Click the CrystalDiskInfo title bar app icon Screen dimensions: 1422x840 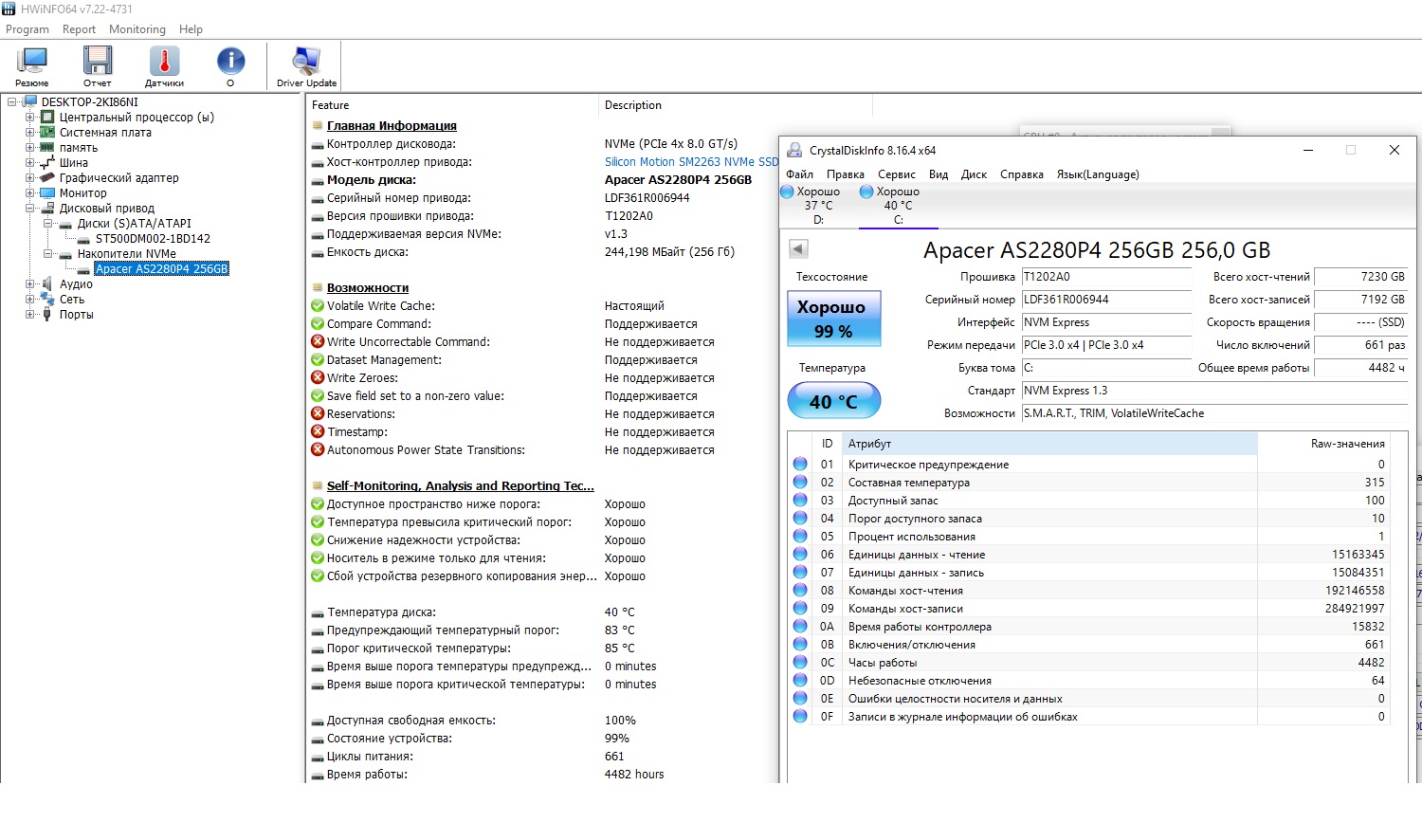[x=794, y=150]
